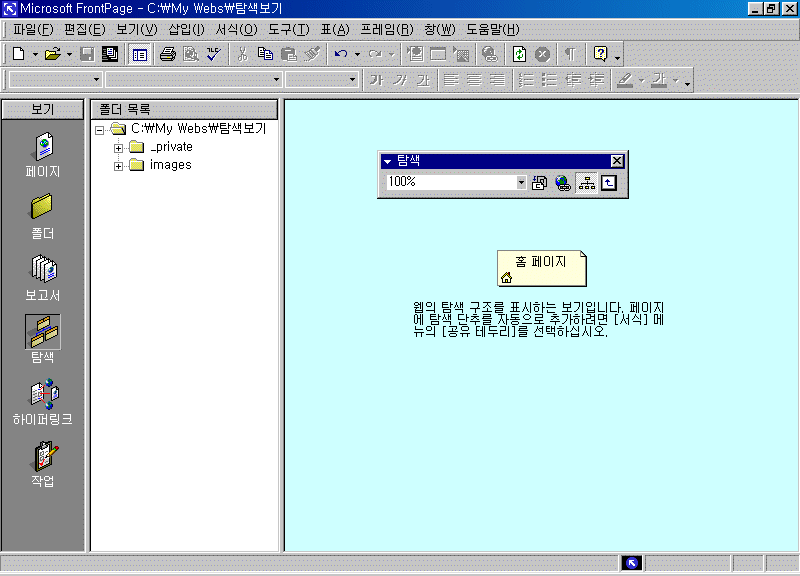Undo the last action with the arrow icon
Viewport: 800px width, 576px height.
341,54
